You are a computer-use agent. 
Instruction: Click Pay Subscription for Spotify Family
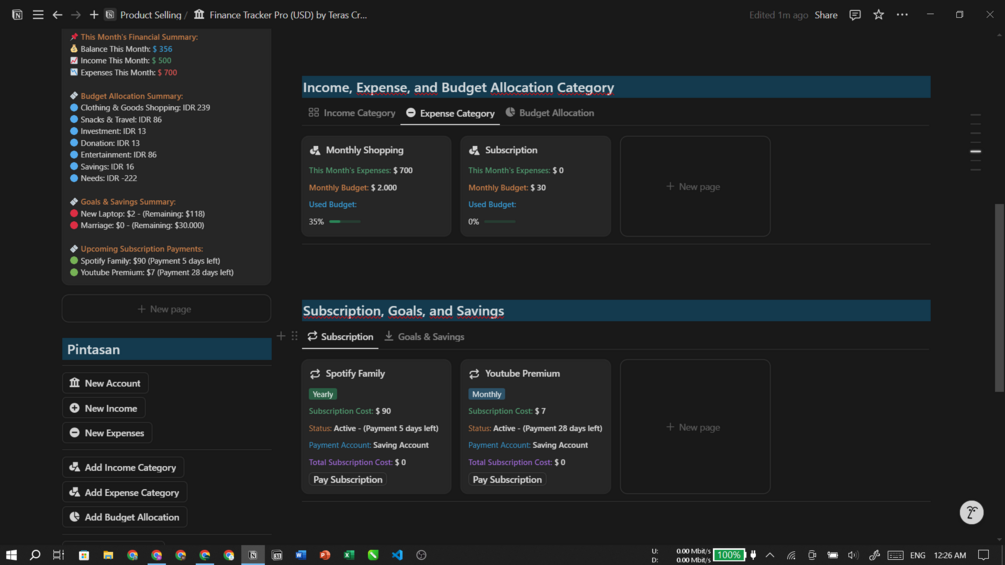347,479
